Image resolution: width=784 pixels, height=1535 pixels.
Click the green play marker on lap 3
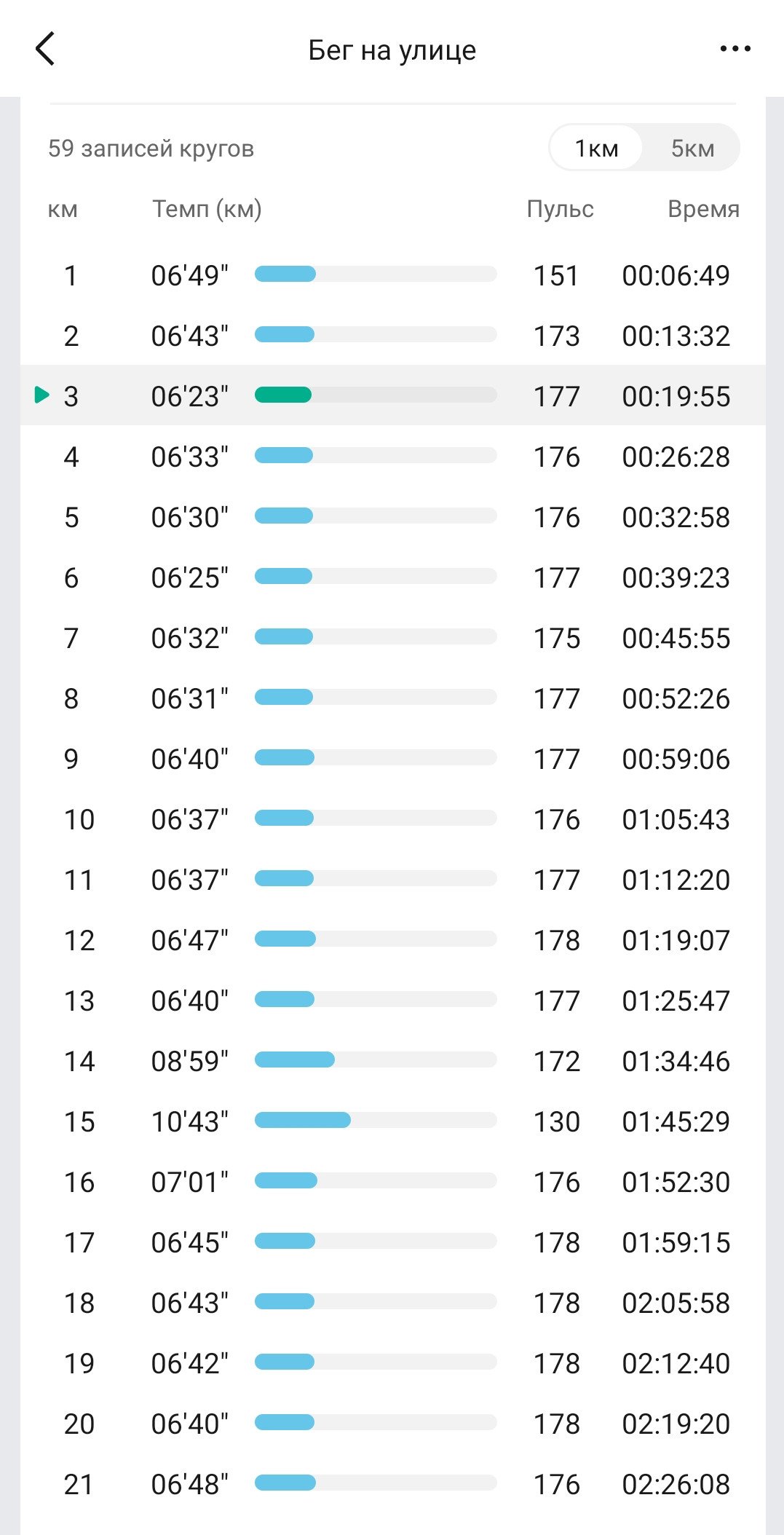[42, 395]
